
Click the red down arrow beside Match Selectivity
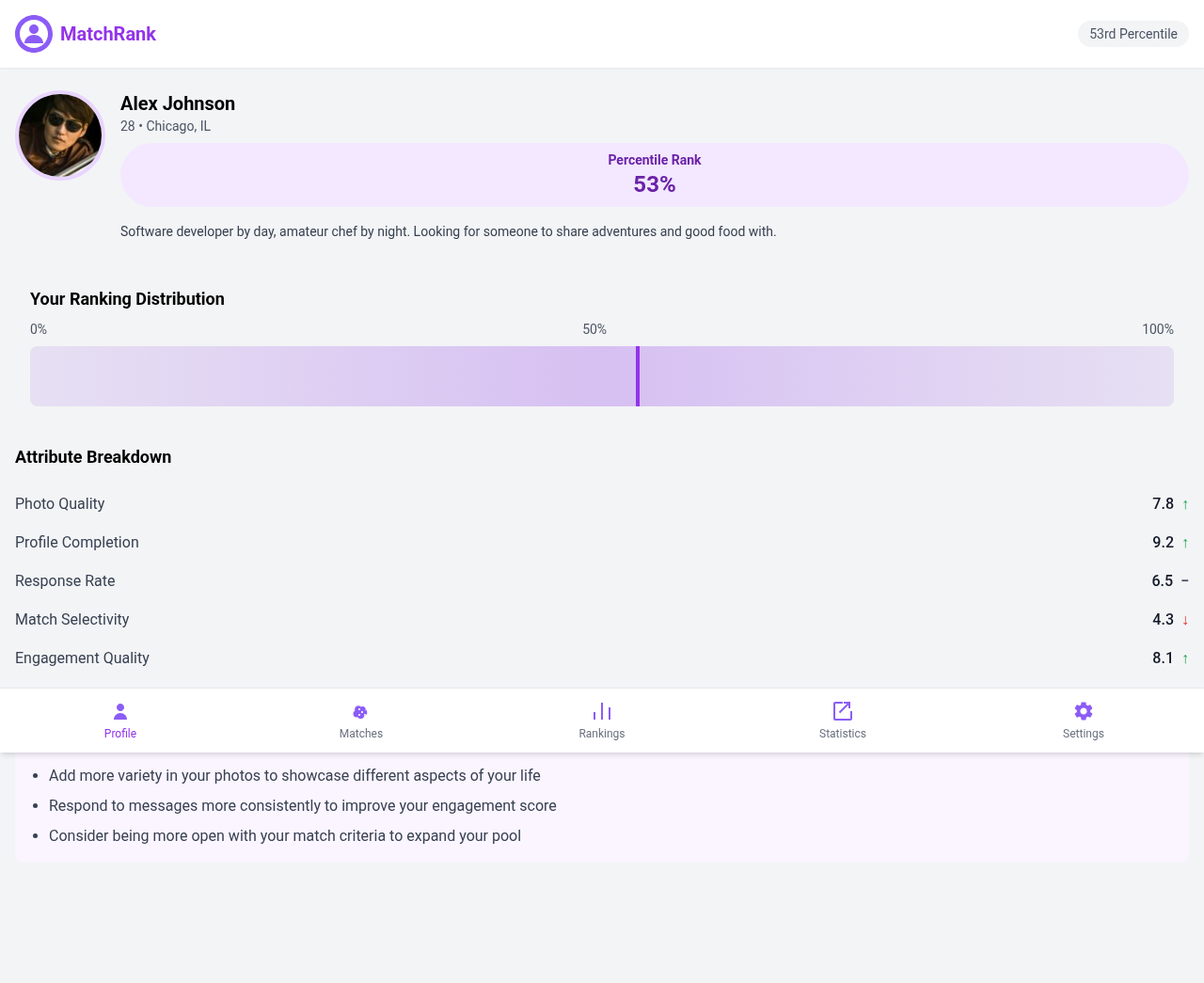(1184, 620)
